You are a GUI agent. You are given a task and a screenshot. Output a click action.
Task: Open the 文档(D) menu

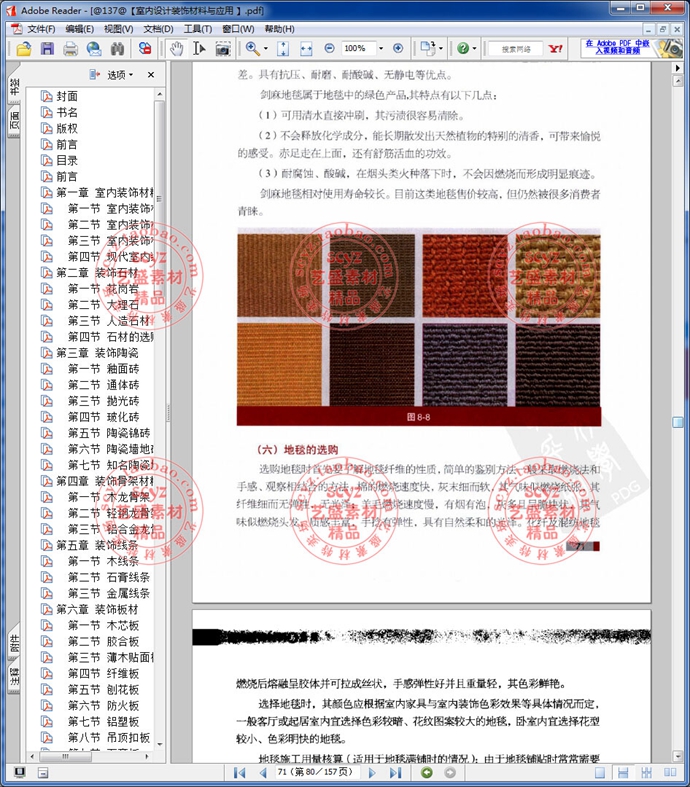pos(158,29)
